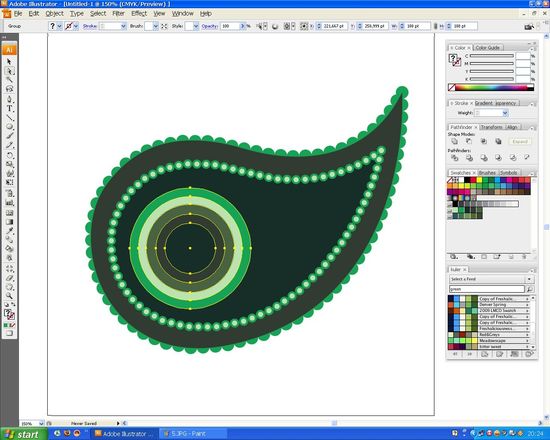550x440 pixels.
Task: Select the Pencil tool
Action: tap(9, 145)
